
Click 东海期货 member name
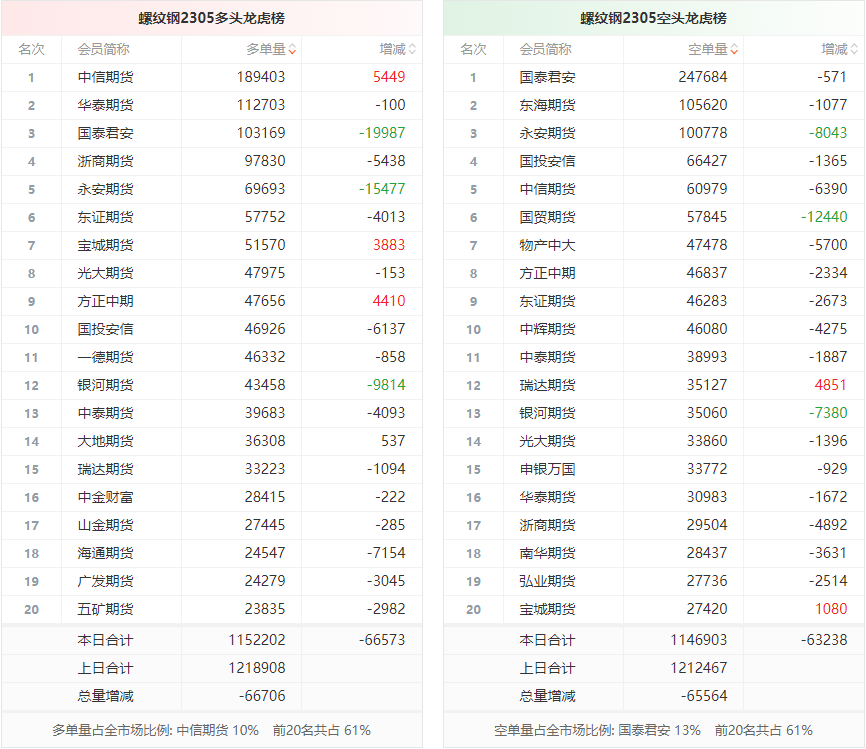(x=547, y=105)
